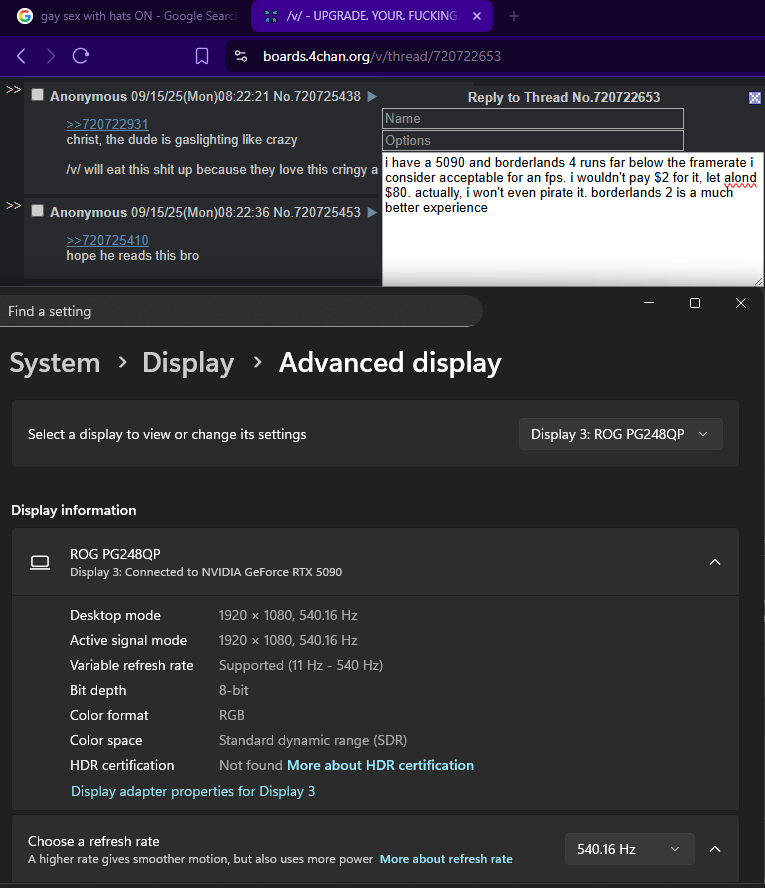The height and width of the screenshot is (888, 765).
Task: Follow the quote link >>720722931
Action: coord(108,124)
